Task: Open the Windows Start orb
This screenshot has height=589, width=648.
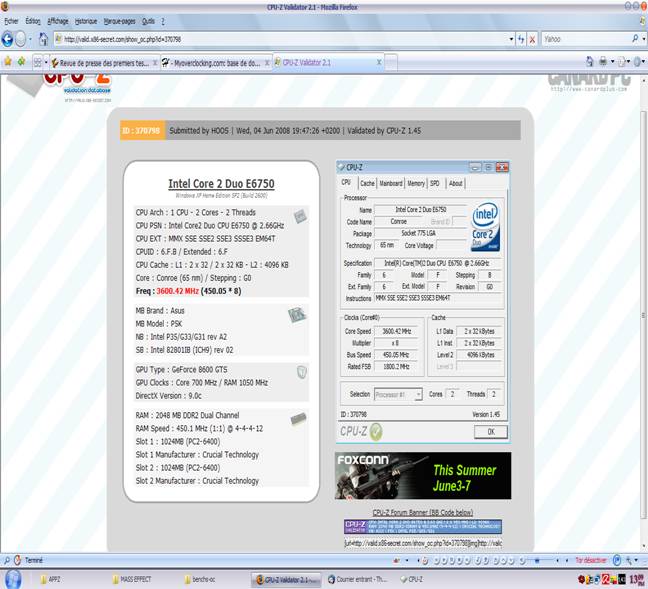Action: click(13, 579)
